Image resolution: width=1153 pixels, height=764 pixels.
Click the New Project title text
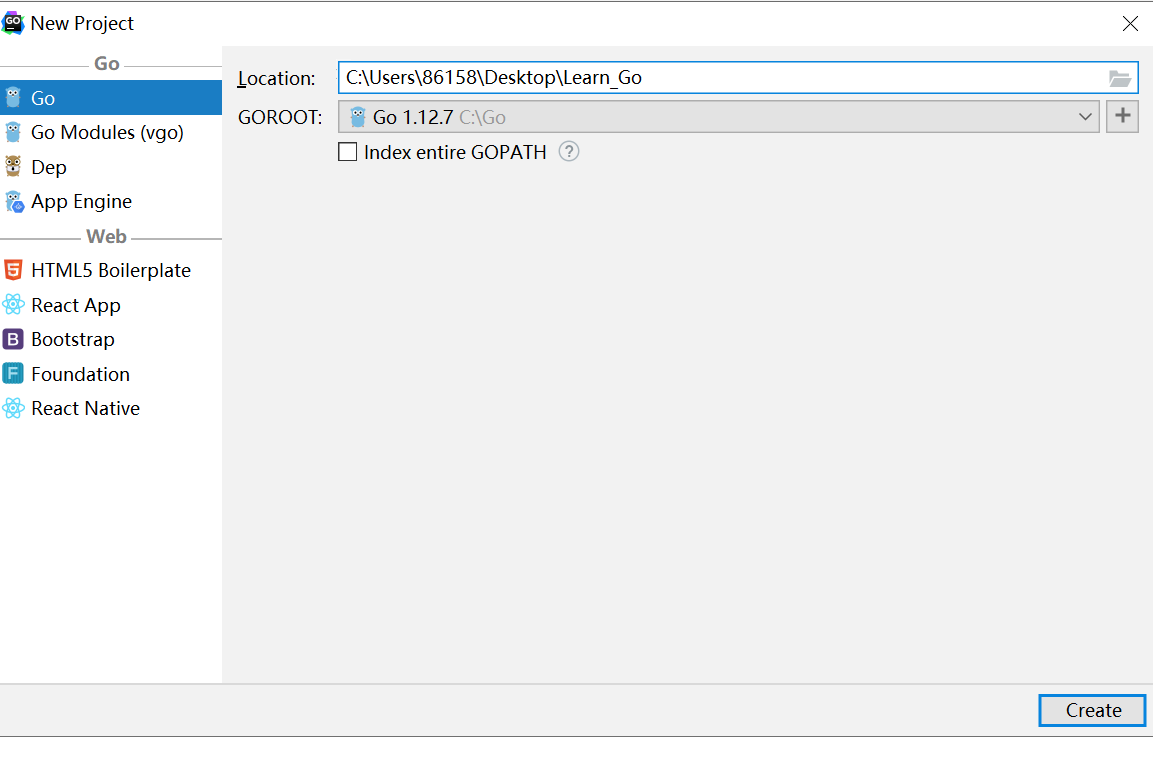point(82,24)
